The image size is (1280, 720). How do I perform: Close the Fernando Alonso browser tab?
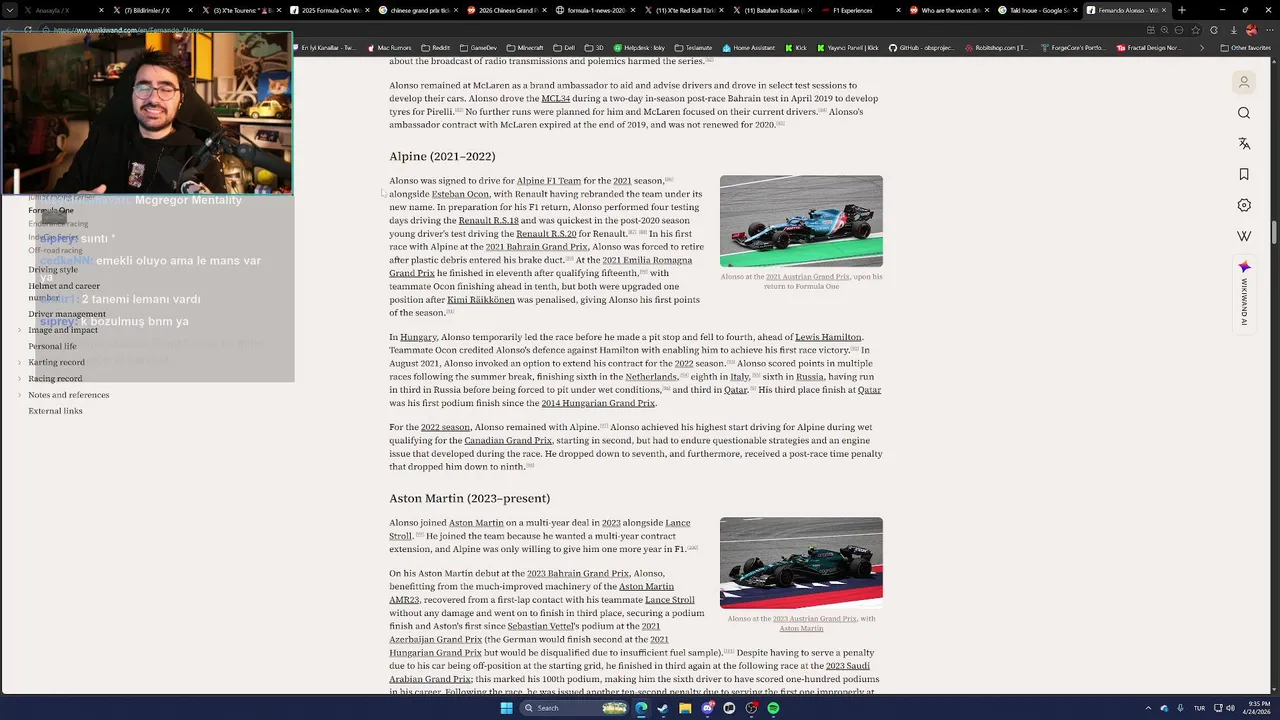pos(1166,10)
